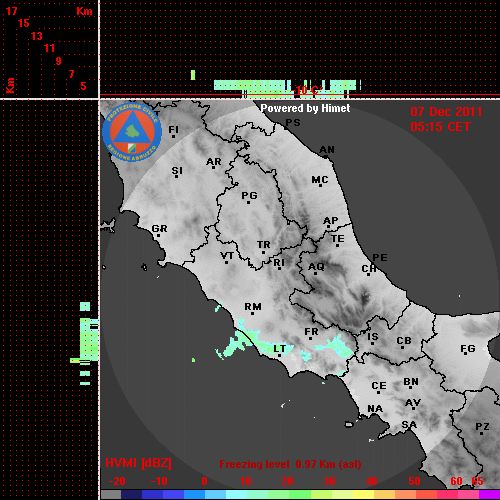500x500 pixels.
Task: Select the FI city marker
Action: tap(173, 136)
